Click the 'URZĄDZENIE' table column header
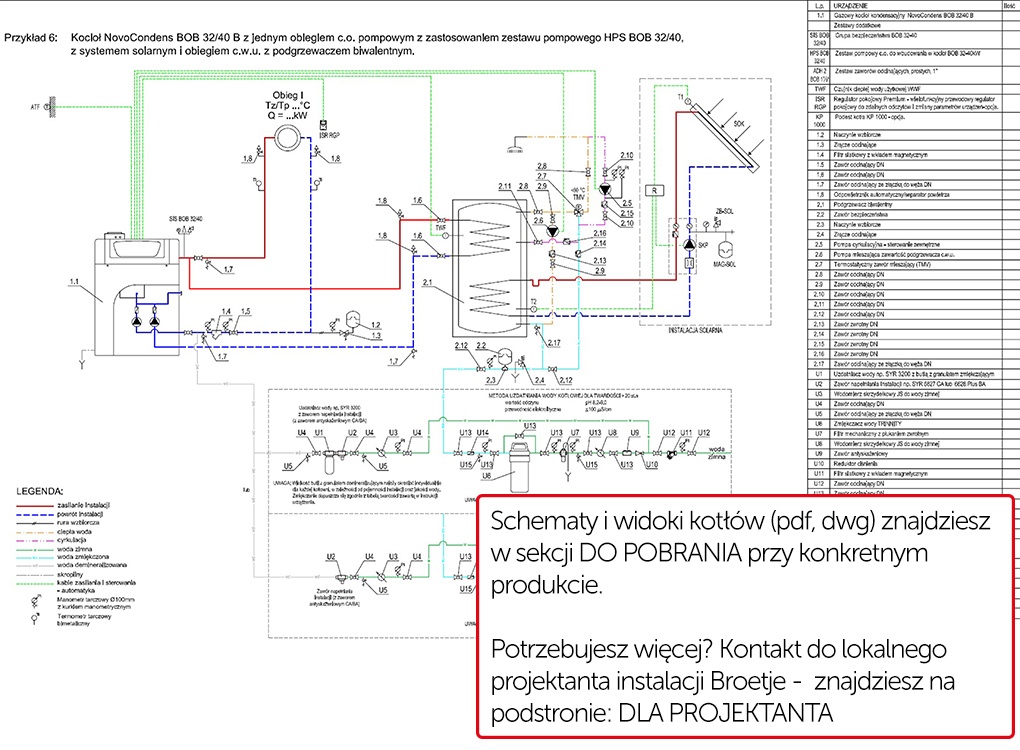This screenshot has height=750, width=1020. (850, 5)
